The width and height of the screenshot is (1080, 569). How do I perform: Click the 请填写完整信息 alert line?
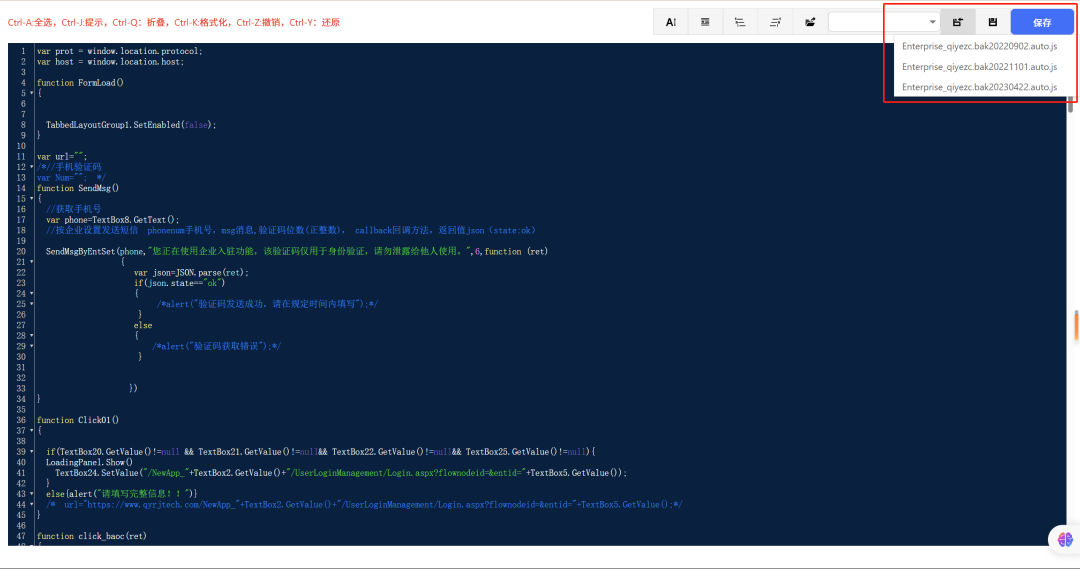click(122, 494)
